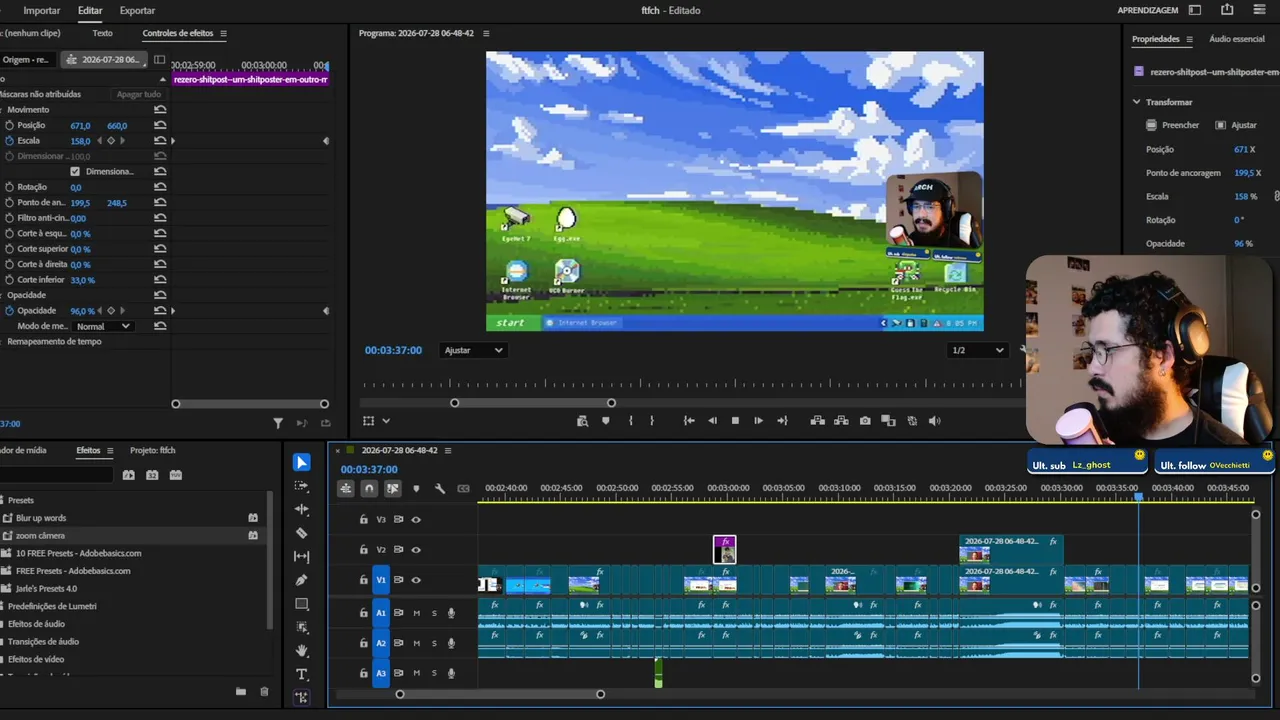
Task: Export a frame with the camera icon
Action: (865, 421)
